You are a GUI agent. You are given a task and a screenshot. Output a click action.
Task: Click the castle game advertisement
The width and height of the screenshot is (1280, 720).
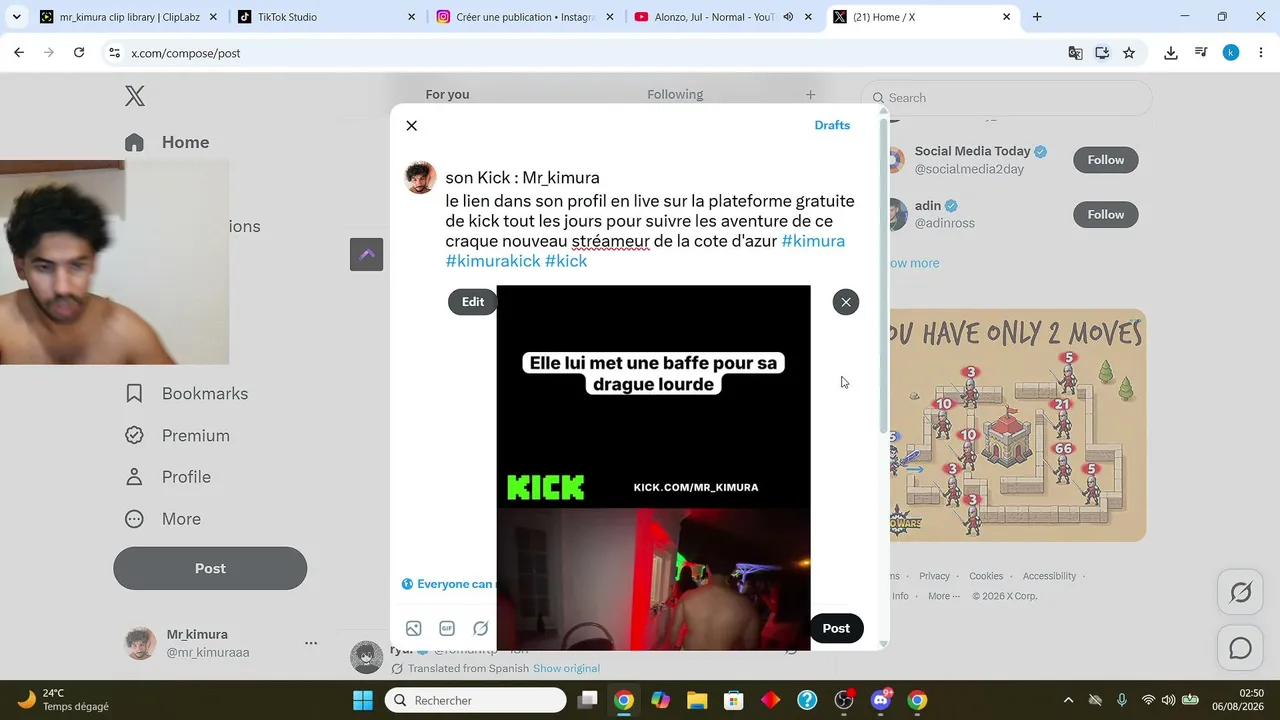1017,425
